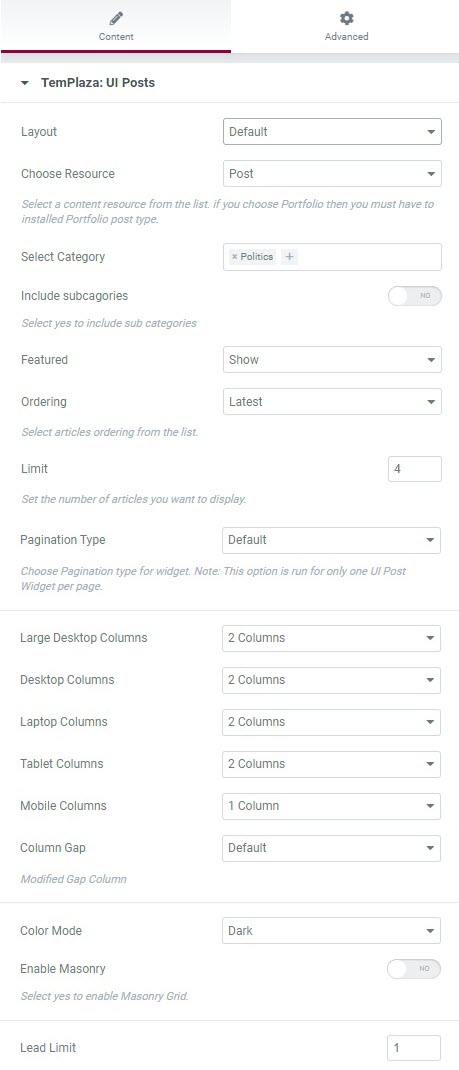Collapse the TemPlaza: UI Posts section
This screenshot has height=1070, width=459.
pos(25,83)
